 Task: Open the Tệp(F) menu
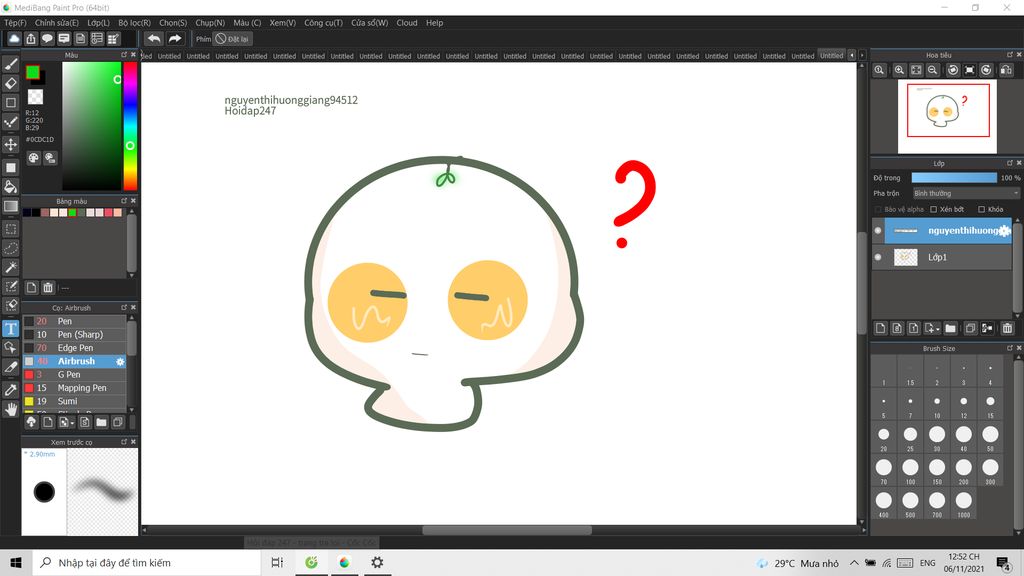point(15,22)
